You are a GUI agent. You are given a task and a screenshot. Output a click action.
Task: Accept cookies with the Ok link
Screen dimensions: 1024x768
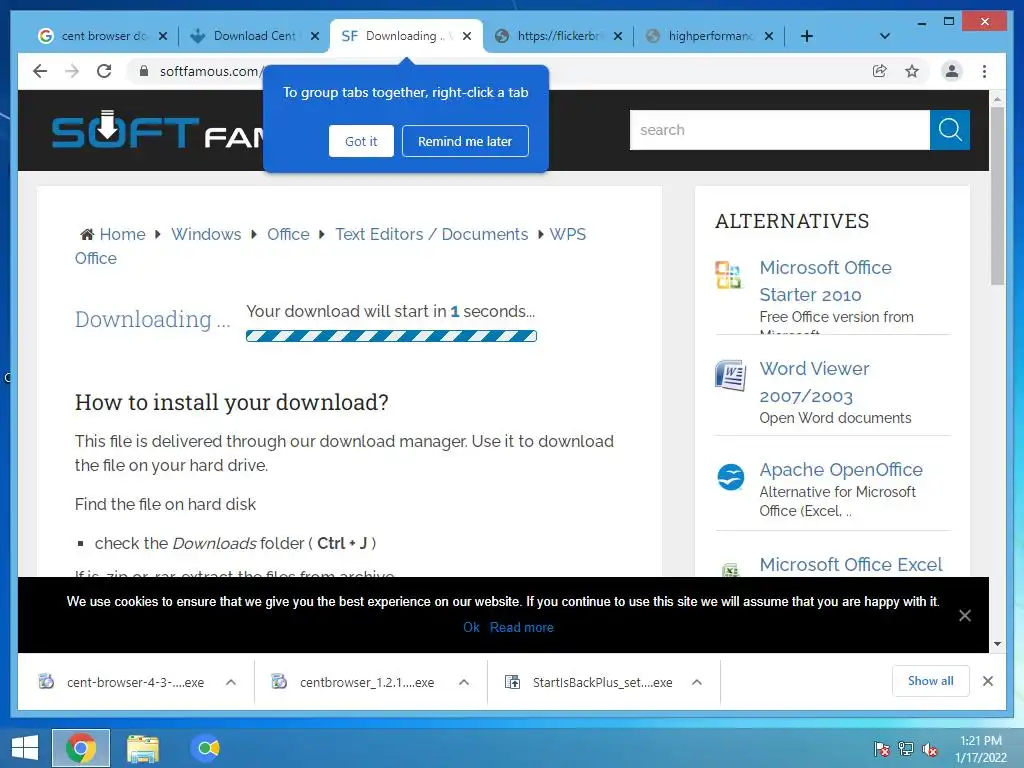472,627
